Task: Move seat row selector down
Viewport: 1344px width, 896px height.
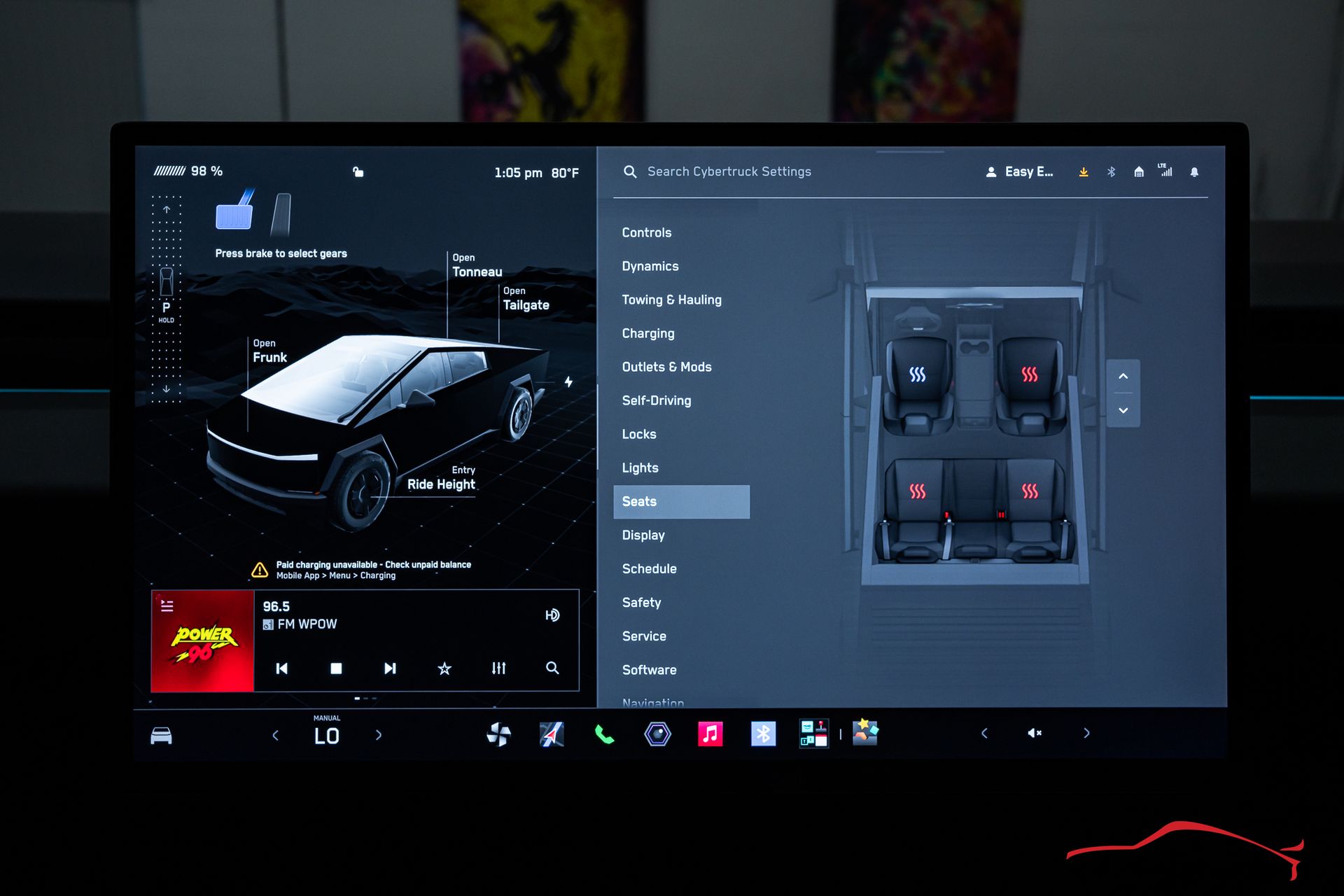Action: tap(1123, 410)
